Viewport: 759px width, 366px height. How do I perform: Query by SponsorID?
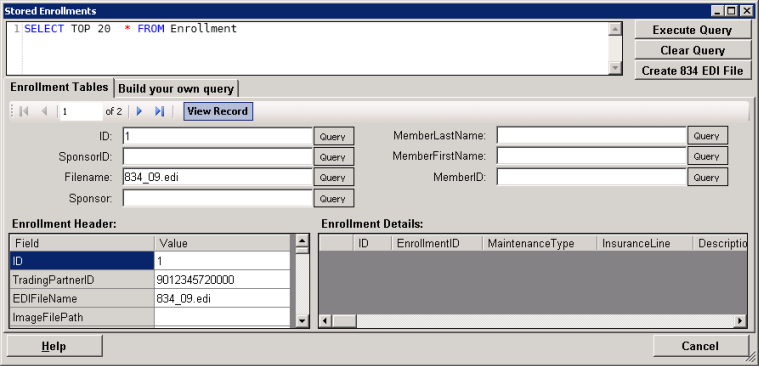coord(333,157)
